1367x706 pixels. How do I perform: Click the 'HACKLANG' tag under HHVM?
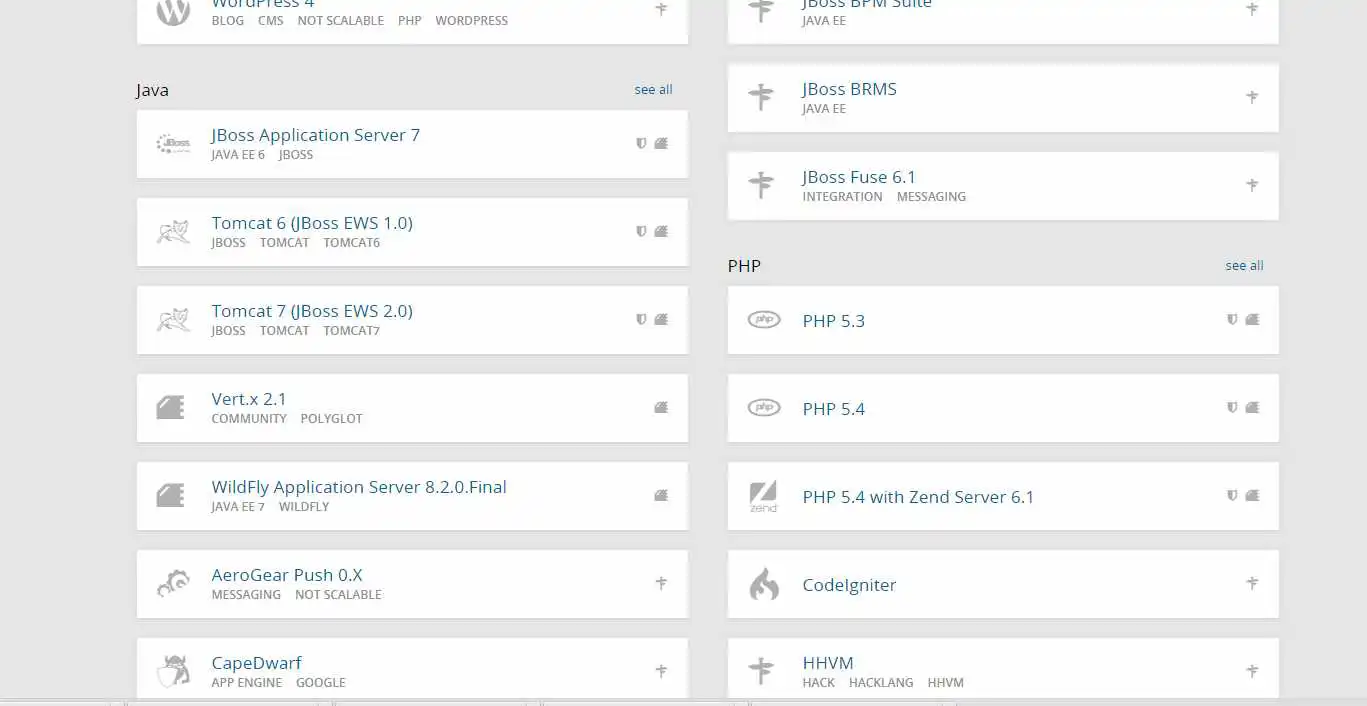pos(881,683)
